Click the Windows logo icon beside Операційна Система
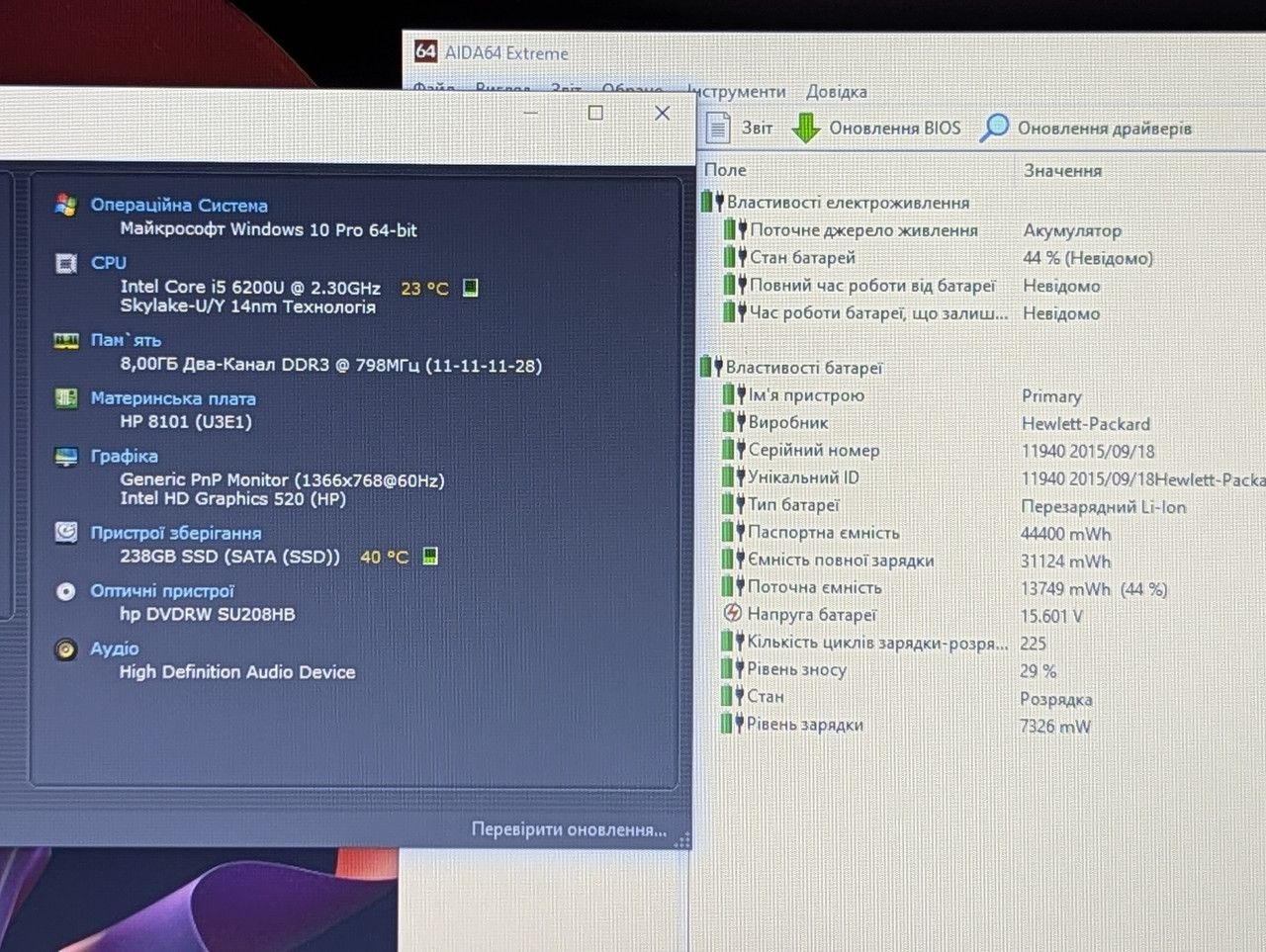The image size is (1266, 952). tap(66, 205)
